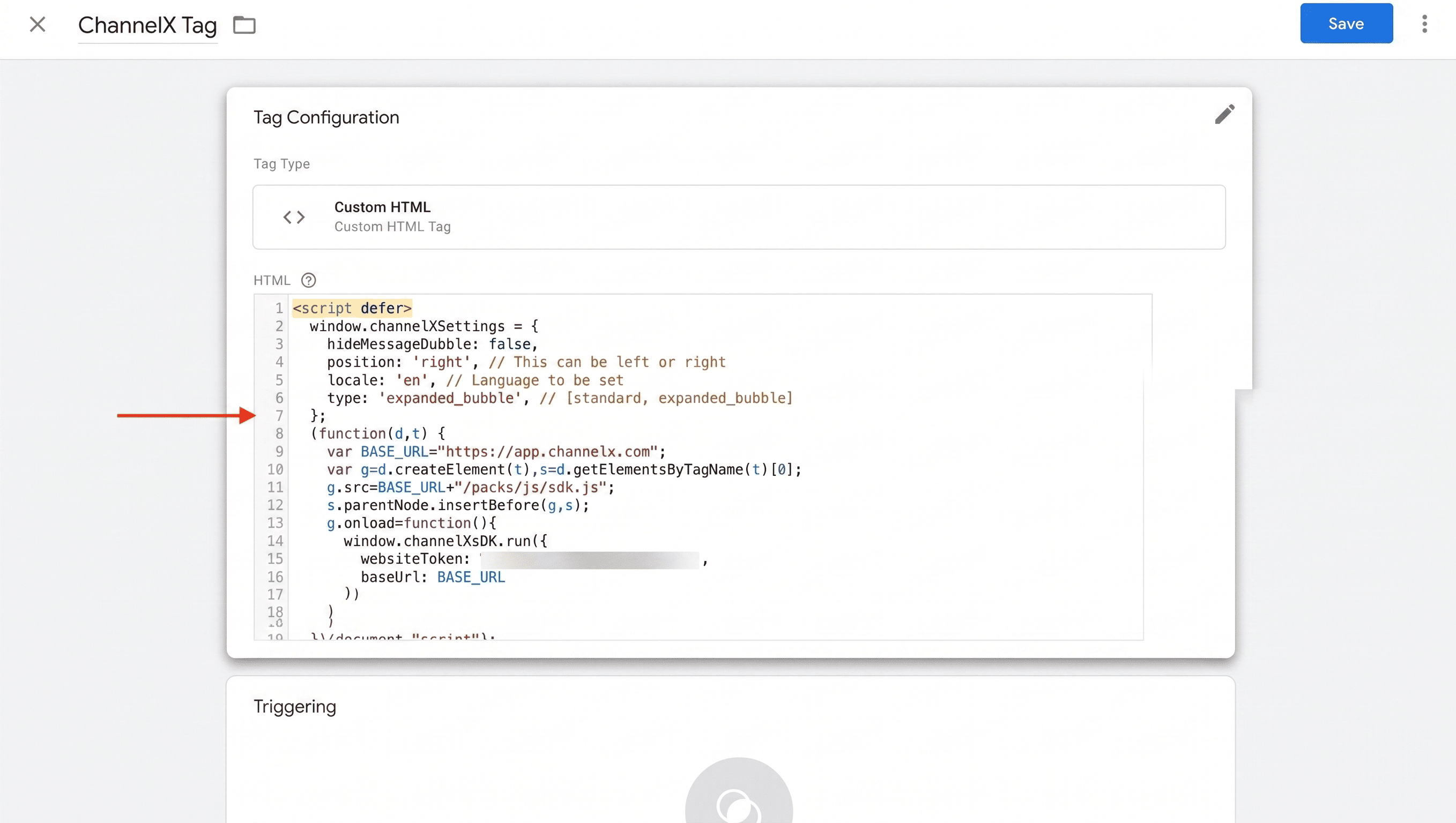Viewport: 1456px width, 823px height.
Task: Click the 's.parentNode.insertBefore(g,s);' line
Action: click(x=458, y=505)
